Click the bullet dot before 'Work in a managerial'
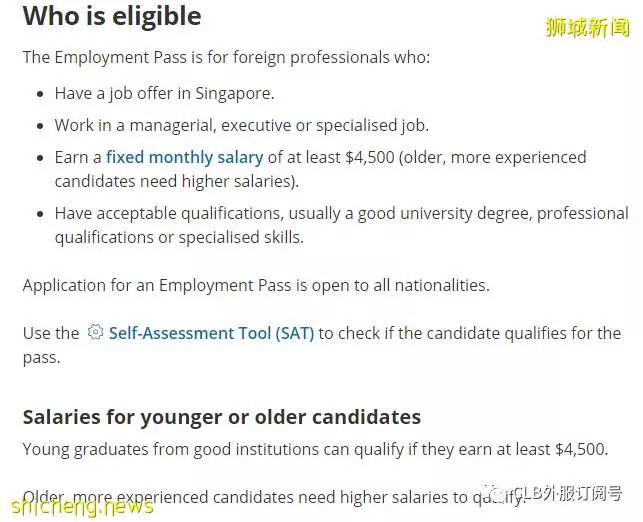This screenshot has width=643, height=522. tap(40, 126)
